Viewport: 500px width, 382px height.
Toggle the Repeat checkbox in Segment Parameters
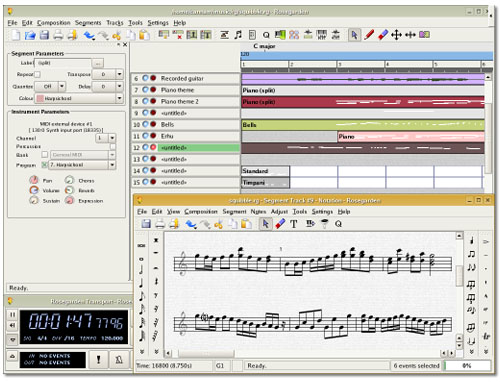[37, 74]
